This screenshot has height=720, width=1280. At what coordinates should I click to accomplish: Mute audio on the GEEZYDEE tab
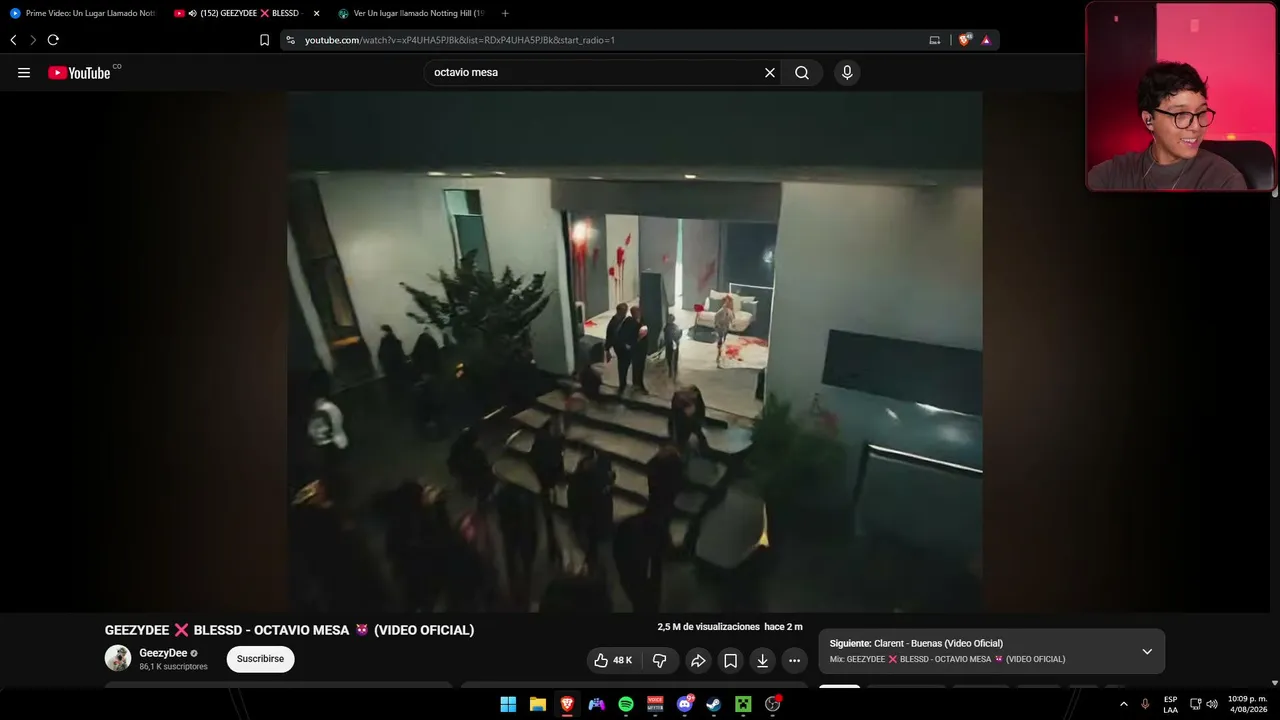[192, 13]
